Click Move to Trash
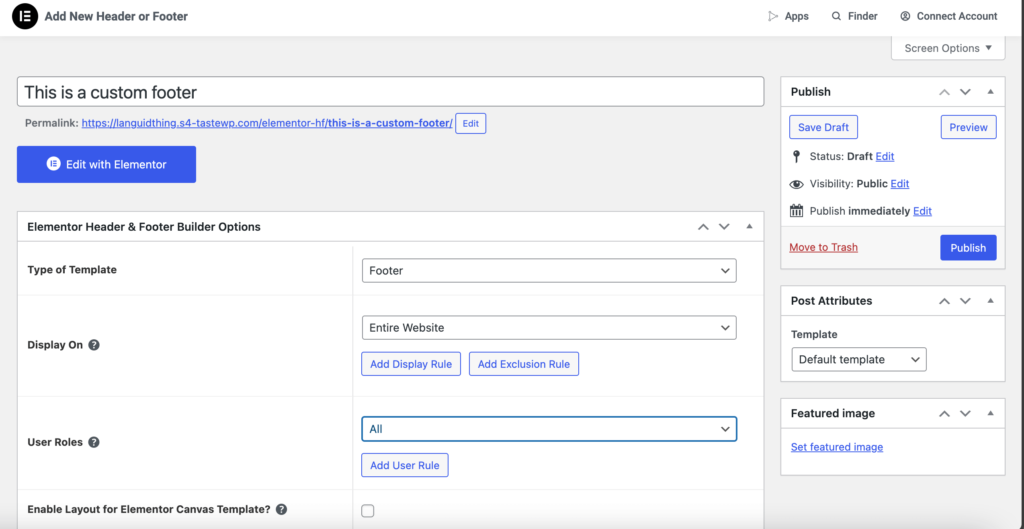The image size is (1024, 529). point(824,248)
